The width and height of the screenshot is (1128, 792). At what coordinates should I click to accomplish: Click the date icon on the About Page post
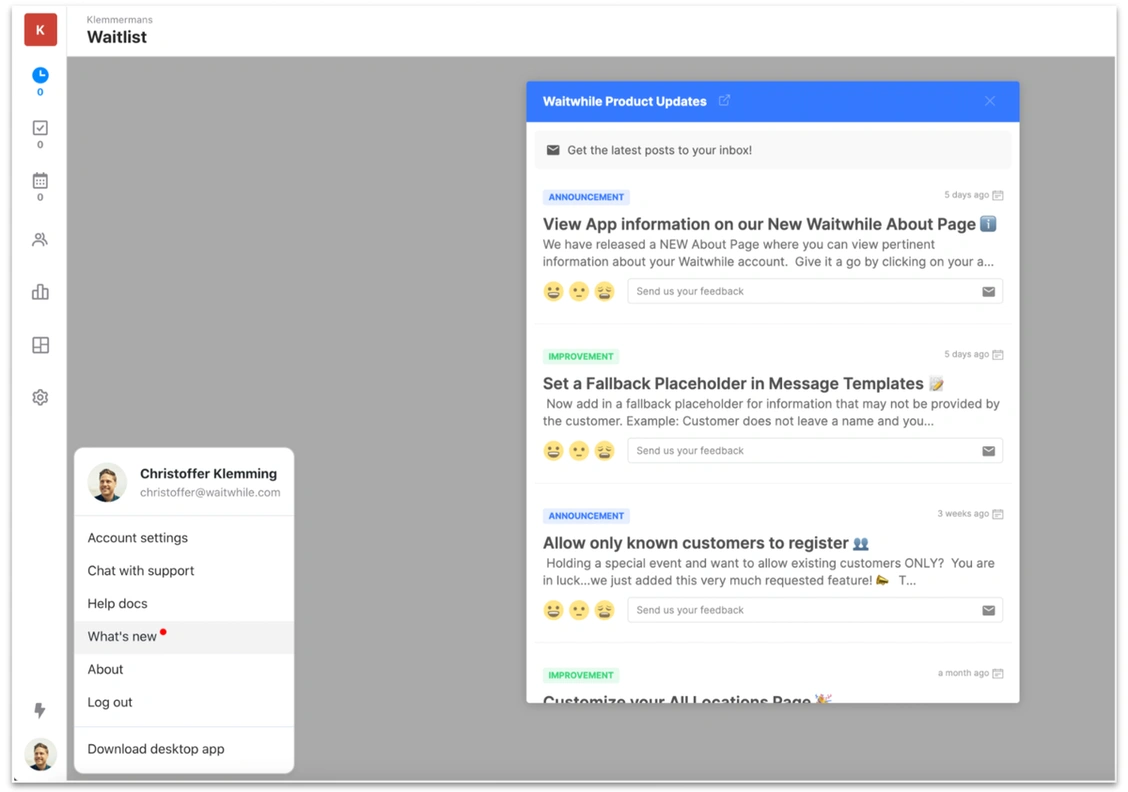point(998,196)
